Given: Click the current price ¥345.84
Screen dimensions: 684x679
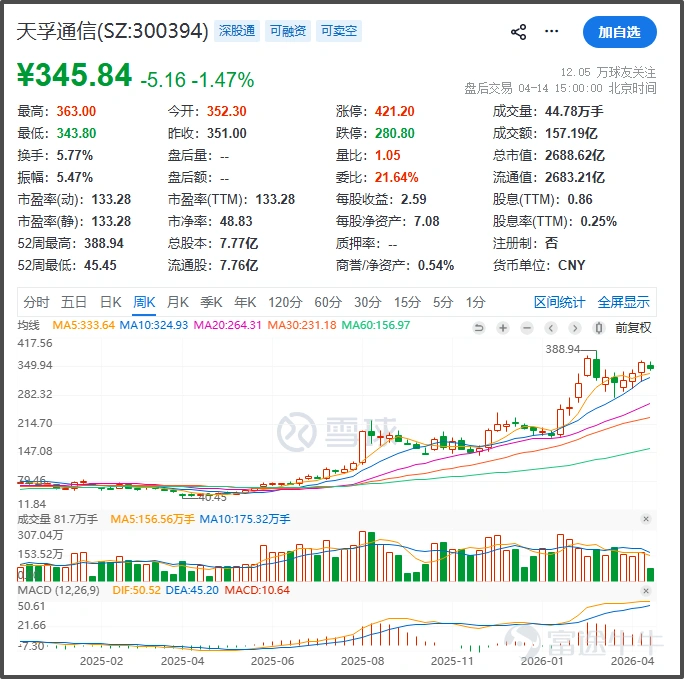Looking at the screenshot, I should pos(74,75).
